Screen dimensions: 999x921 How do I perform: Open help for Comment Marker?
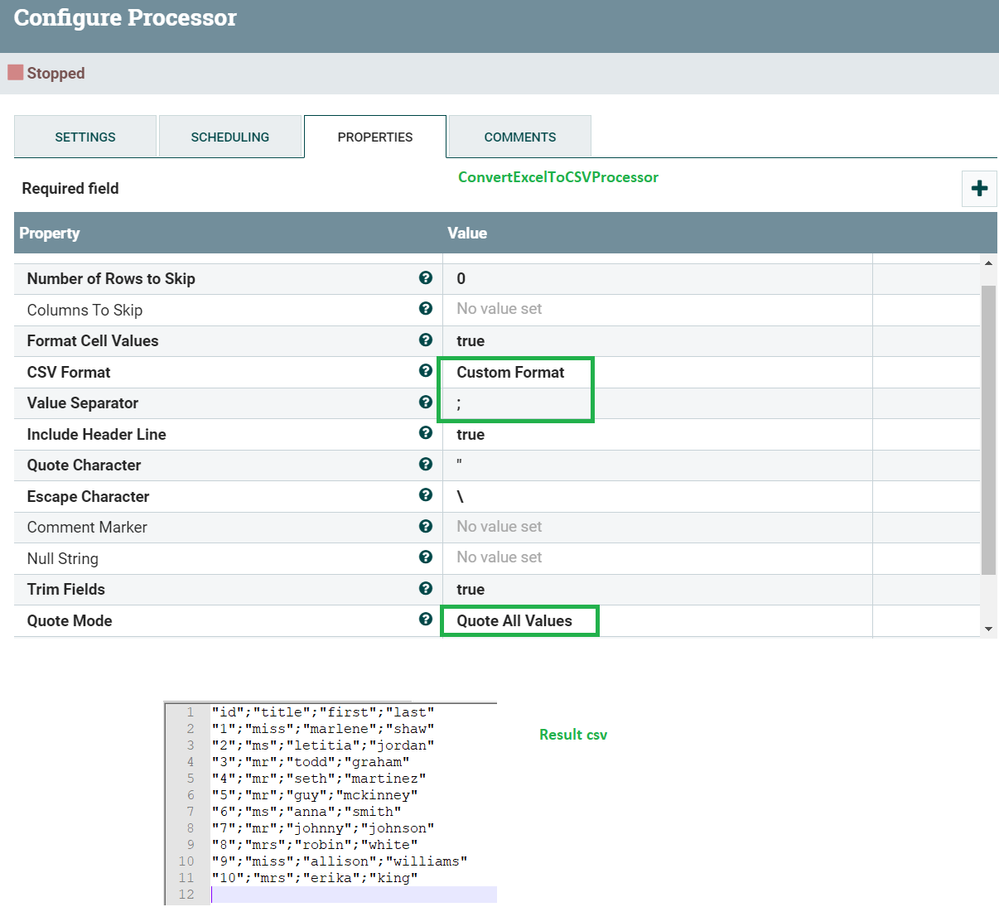click(x=426, y=526)
